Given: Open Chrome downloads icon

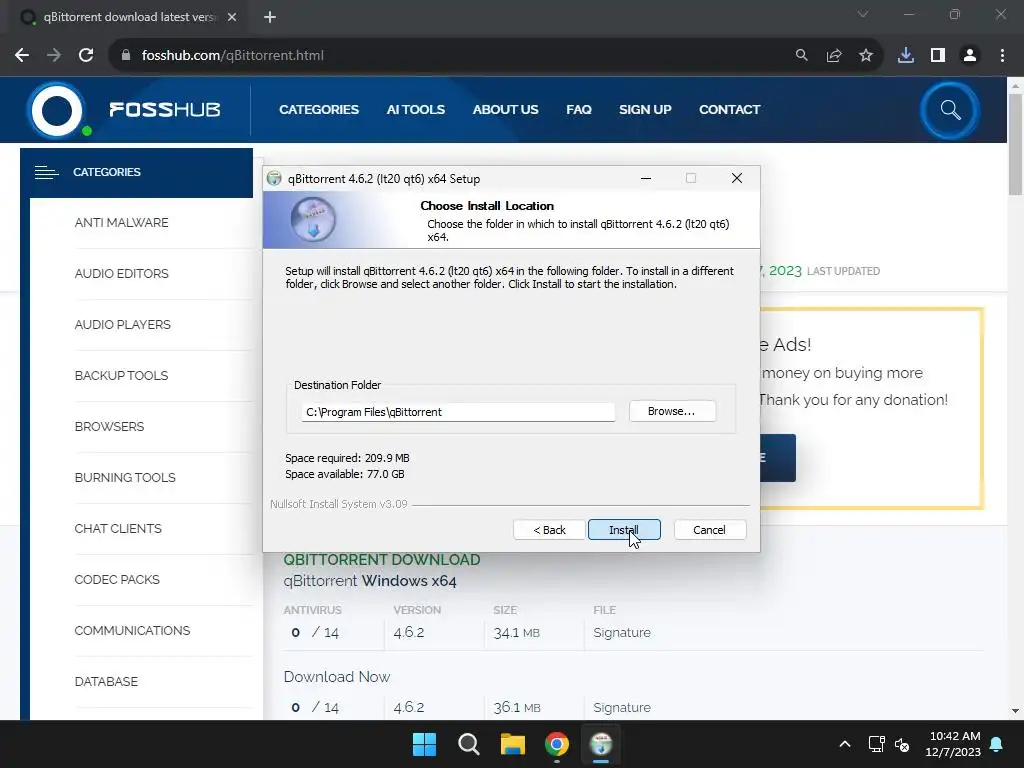Looking at the screenshot, I should coord(906,56).
